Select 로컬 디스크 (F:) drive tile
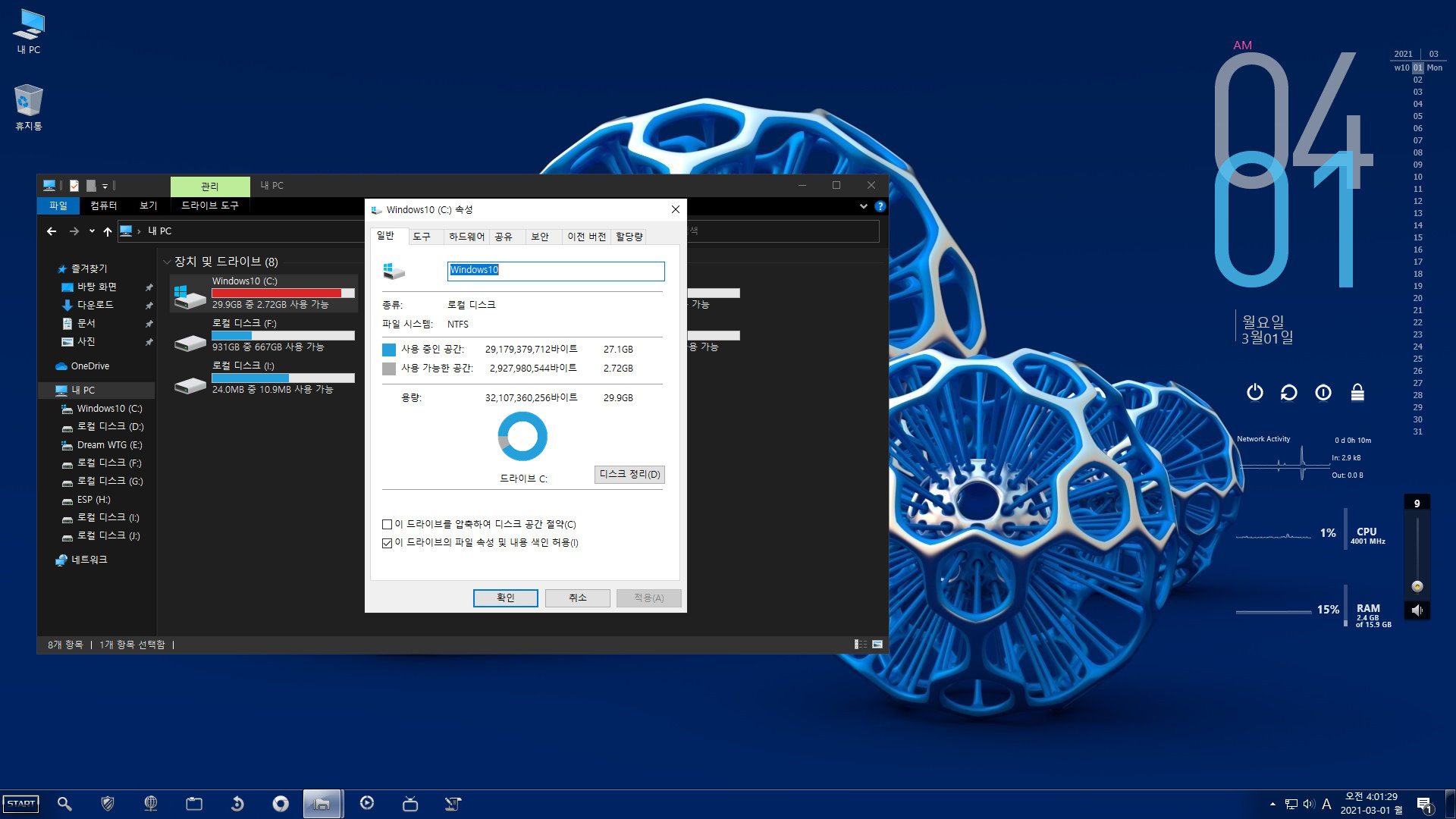 pyautogui.click(x=264, y=335)
